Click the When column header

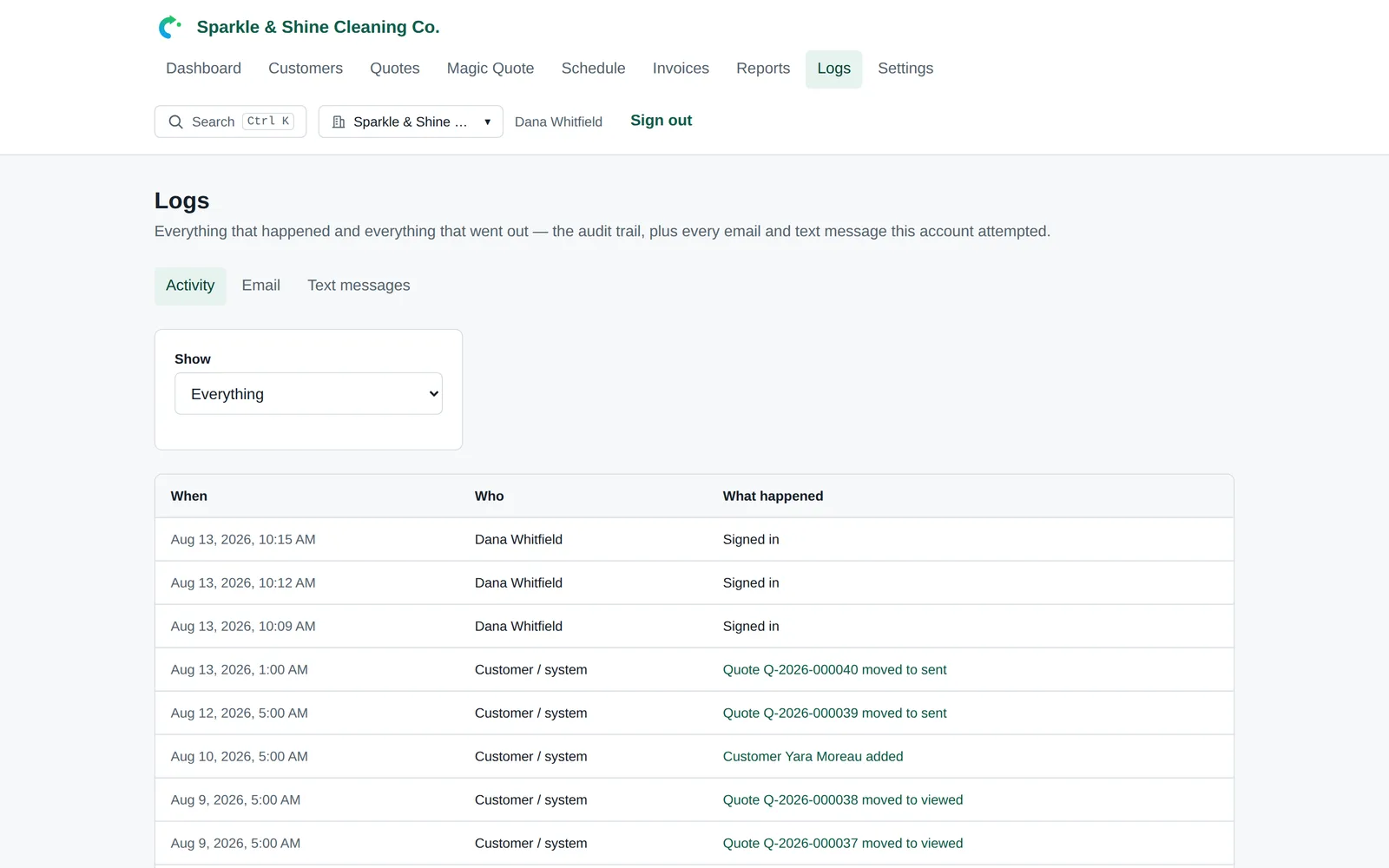[188, 496]
